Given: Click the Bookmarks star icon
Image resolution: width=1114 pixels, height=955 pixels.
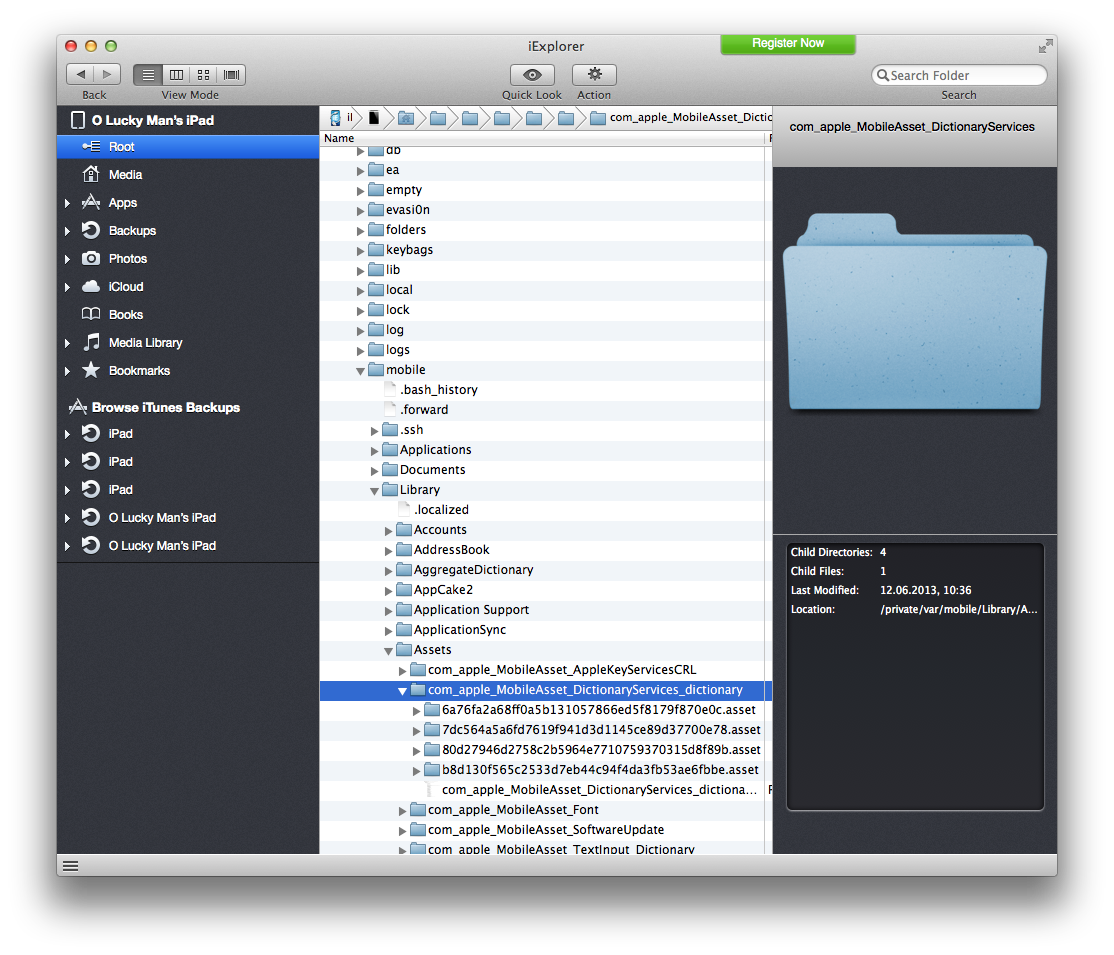Looking at the screenshot, I should 91,370.
